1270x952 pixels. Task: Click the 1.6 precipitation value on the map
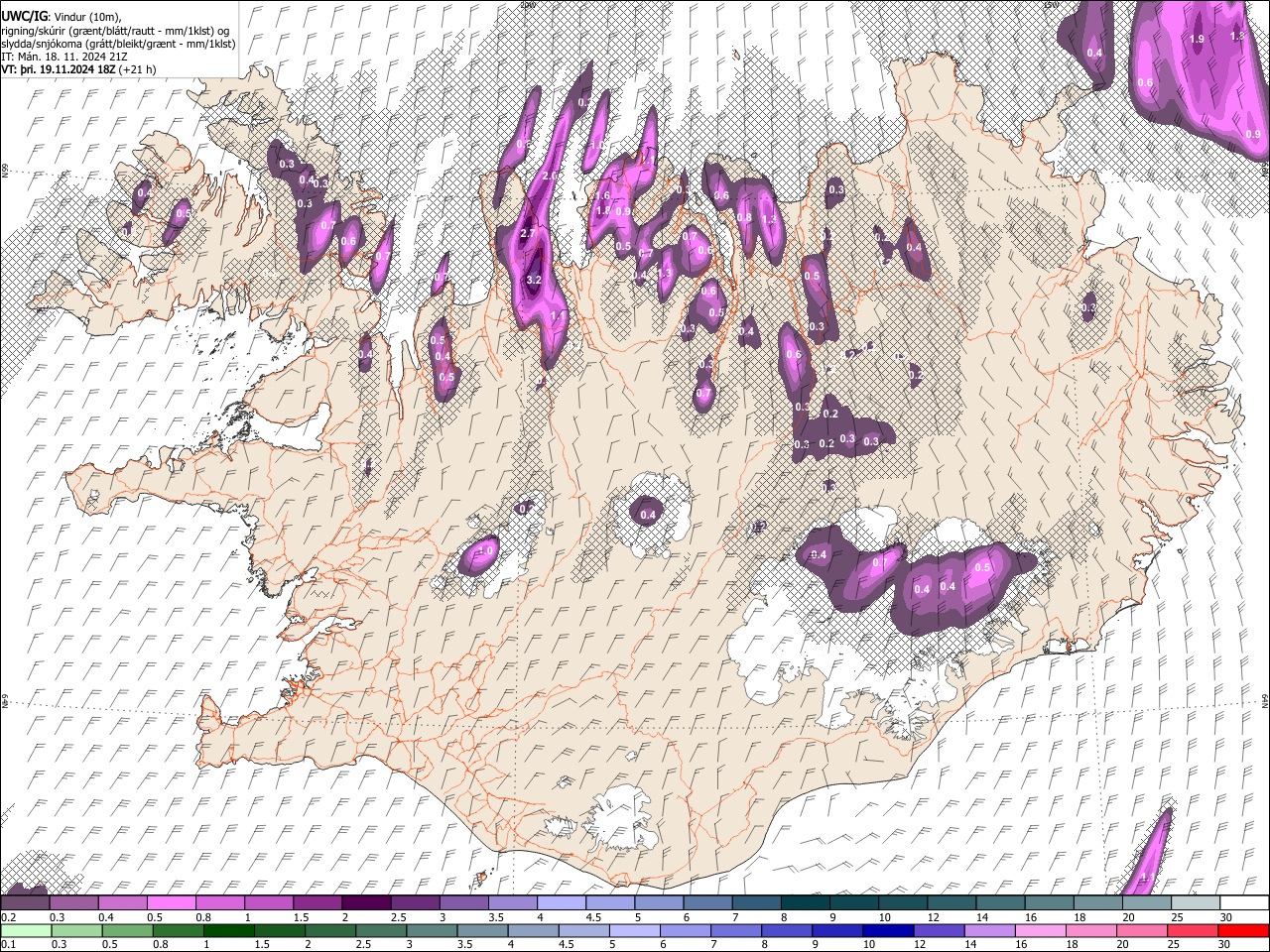602,195
